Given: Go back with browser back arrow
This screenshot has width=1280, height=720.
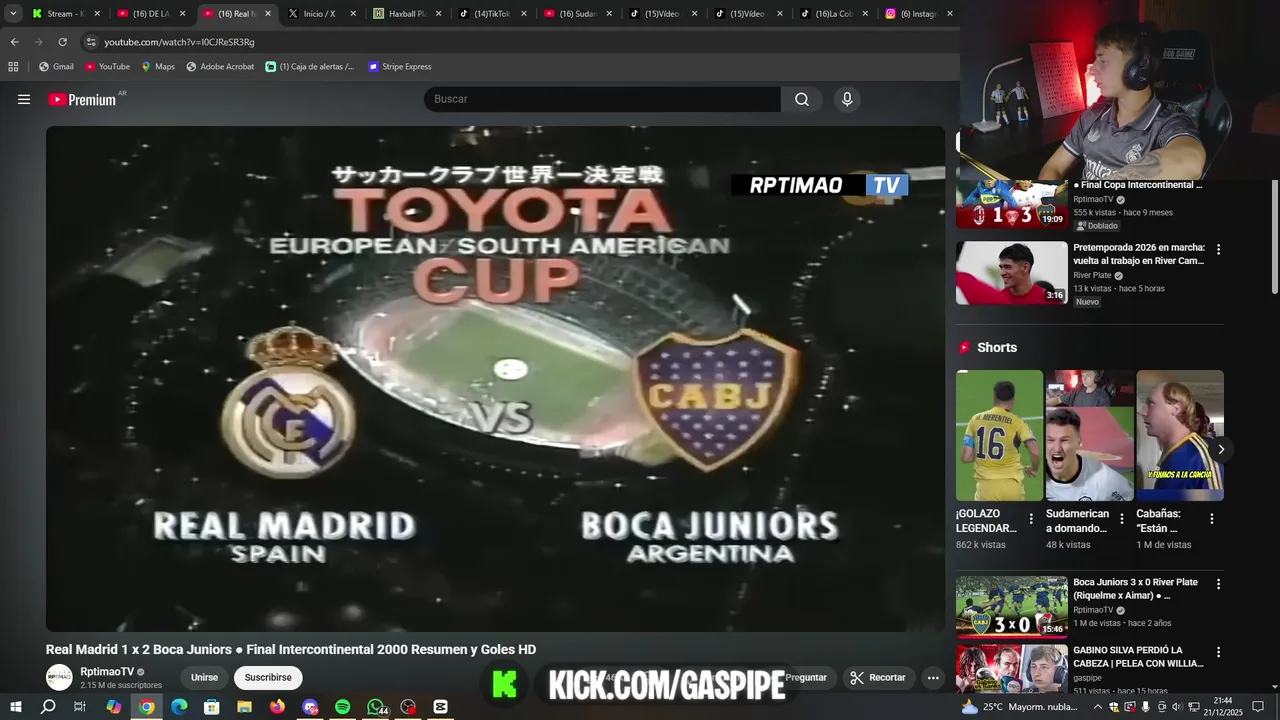Looking at the screenshot, I should click(14, 42).
